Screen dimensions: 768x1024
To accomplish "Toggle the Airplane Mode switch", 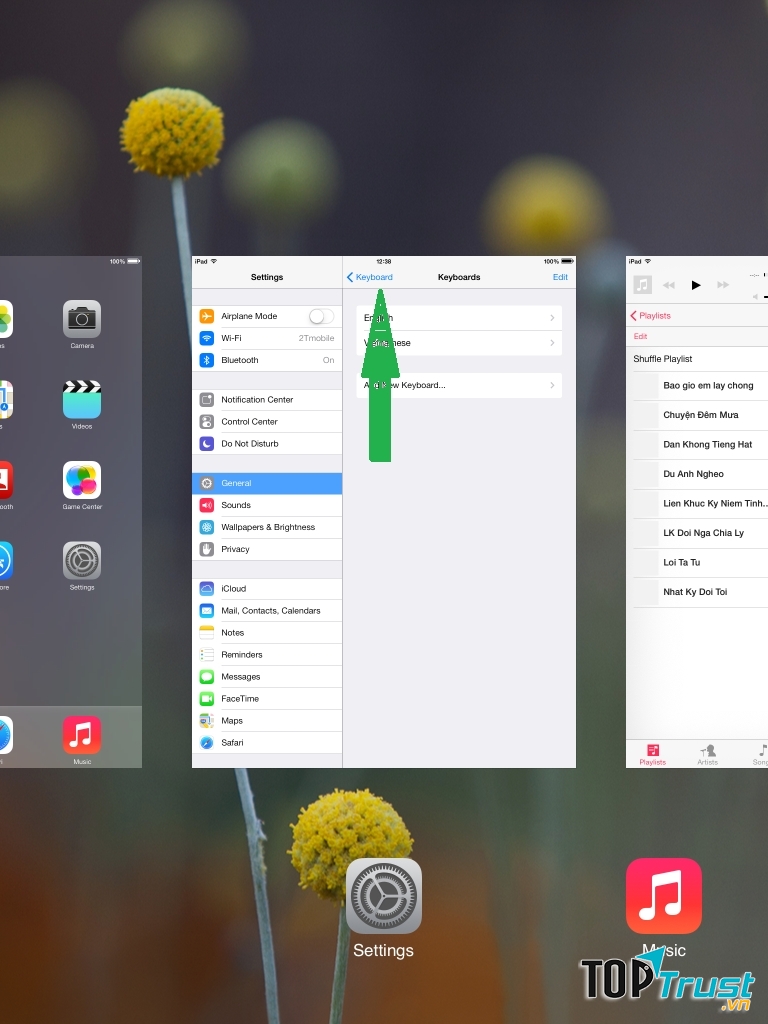I will [320, 316].
